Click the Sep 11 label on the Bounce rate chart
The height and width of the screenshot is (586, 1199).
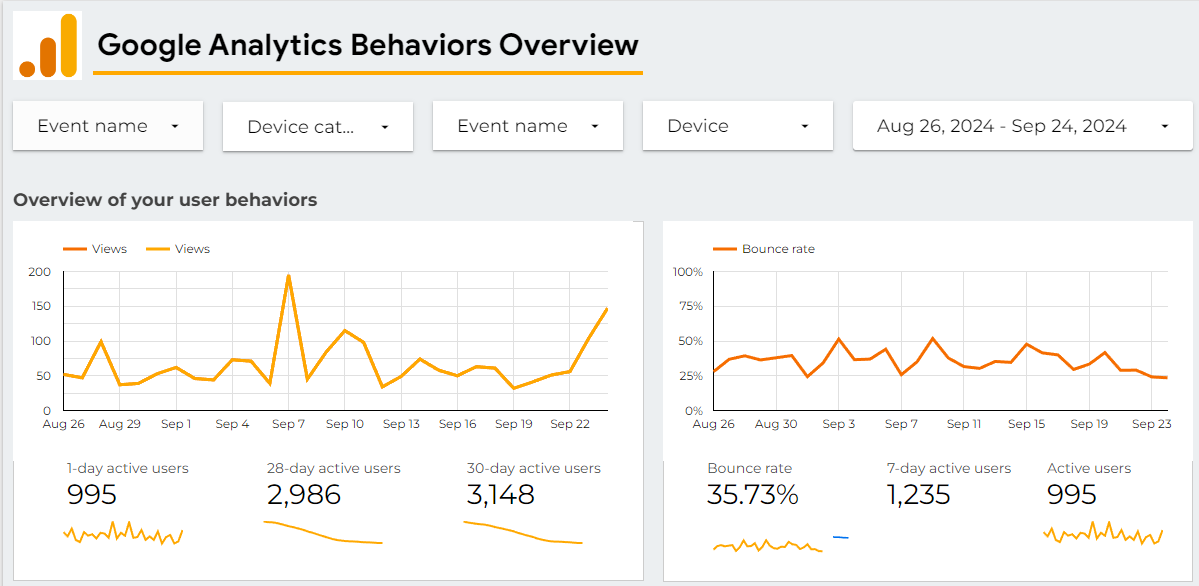[963, 423]
